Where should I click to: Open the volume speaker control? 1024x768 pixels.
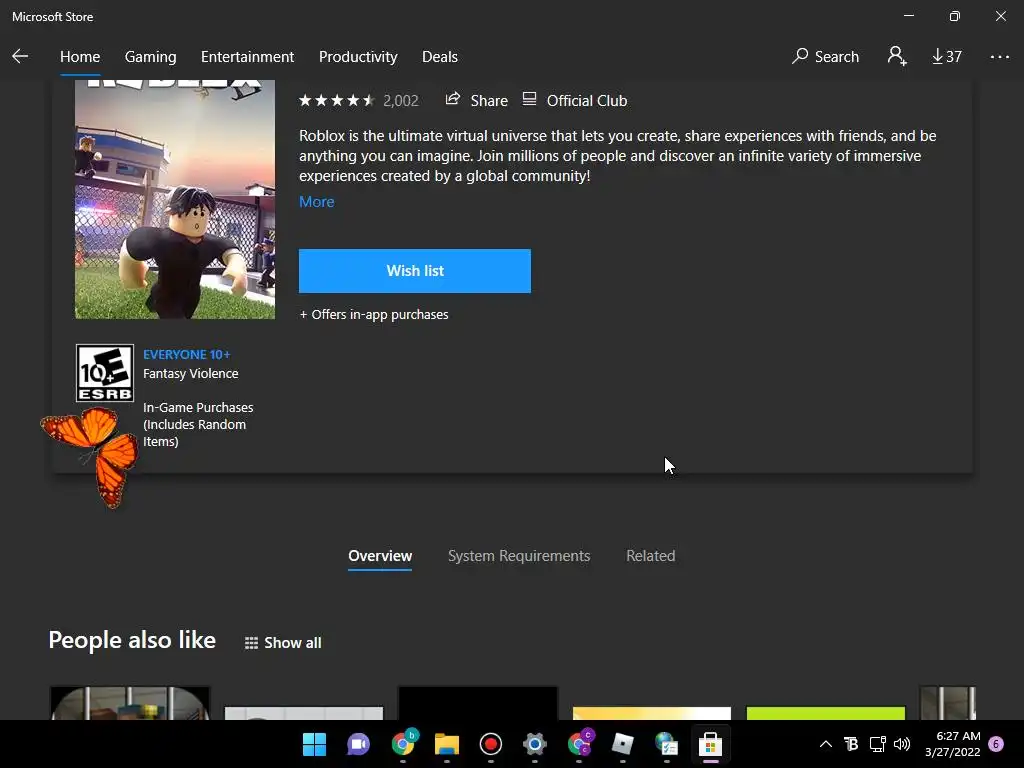coord(902,744)
